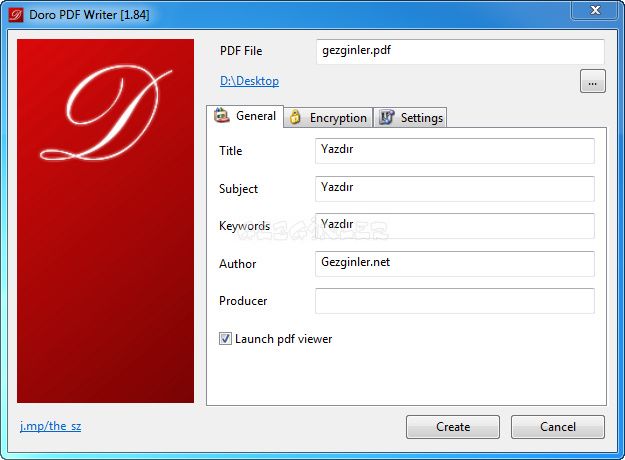Open folder browser with the ... button
This screenshot has height=460, width=625.
(593, 81)
